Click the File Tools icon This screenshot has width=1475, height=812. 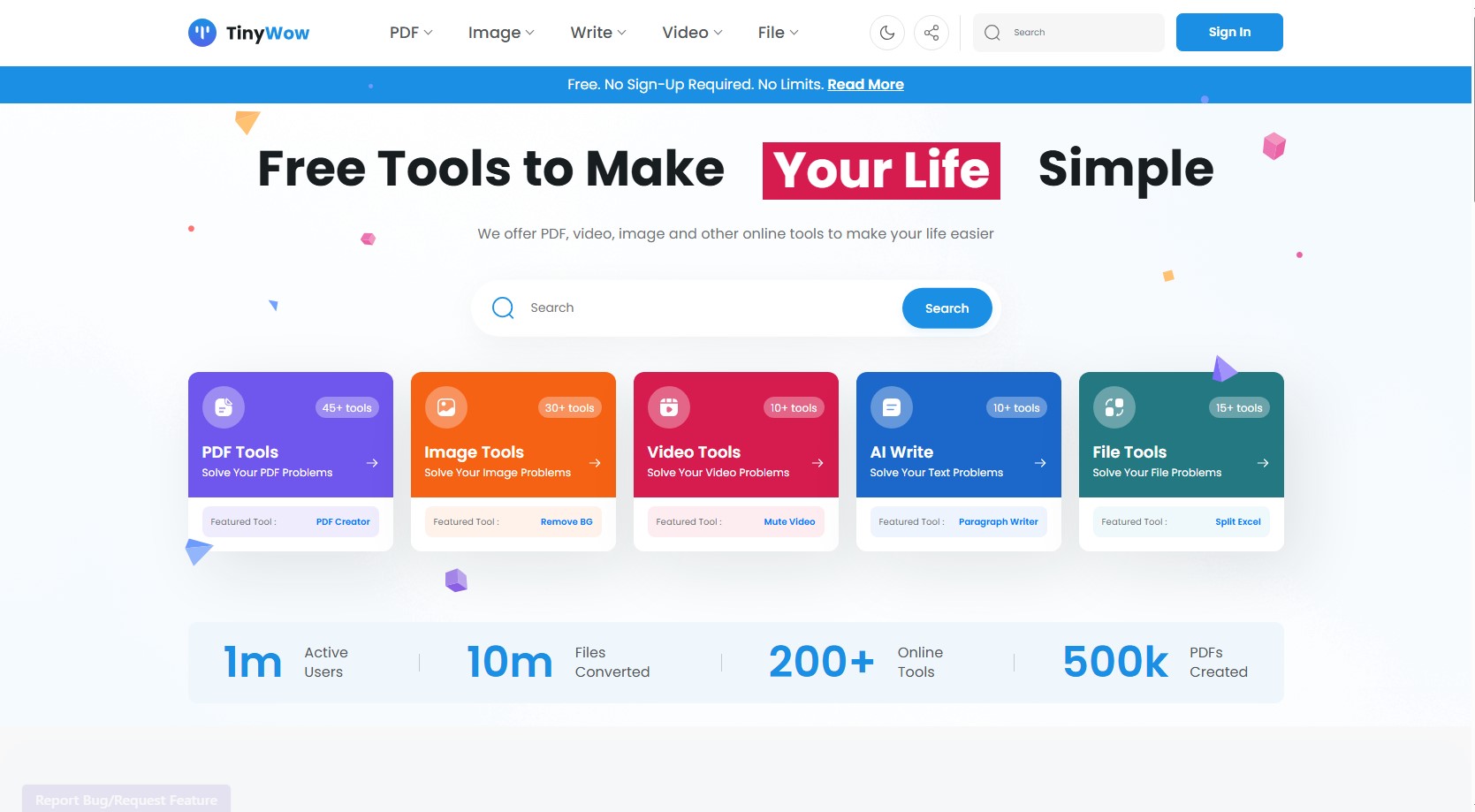1114,407
